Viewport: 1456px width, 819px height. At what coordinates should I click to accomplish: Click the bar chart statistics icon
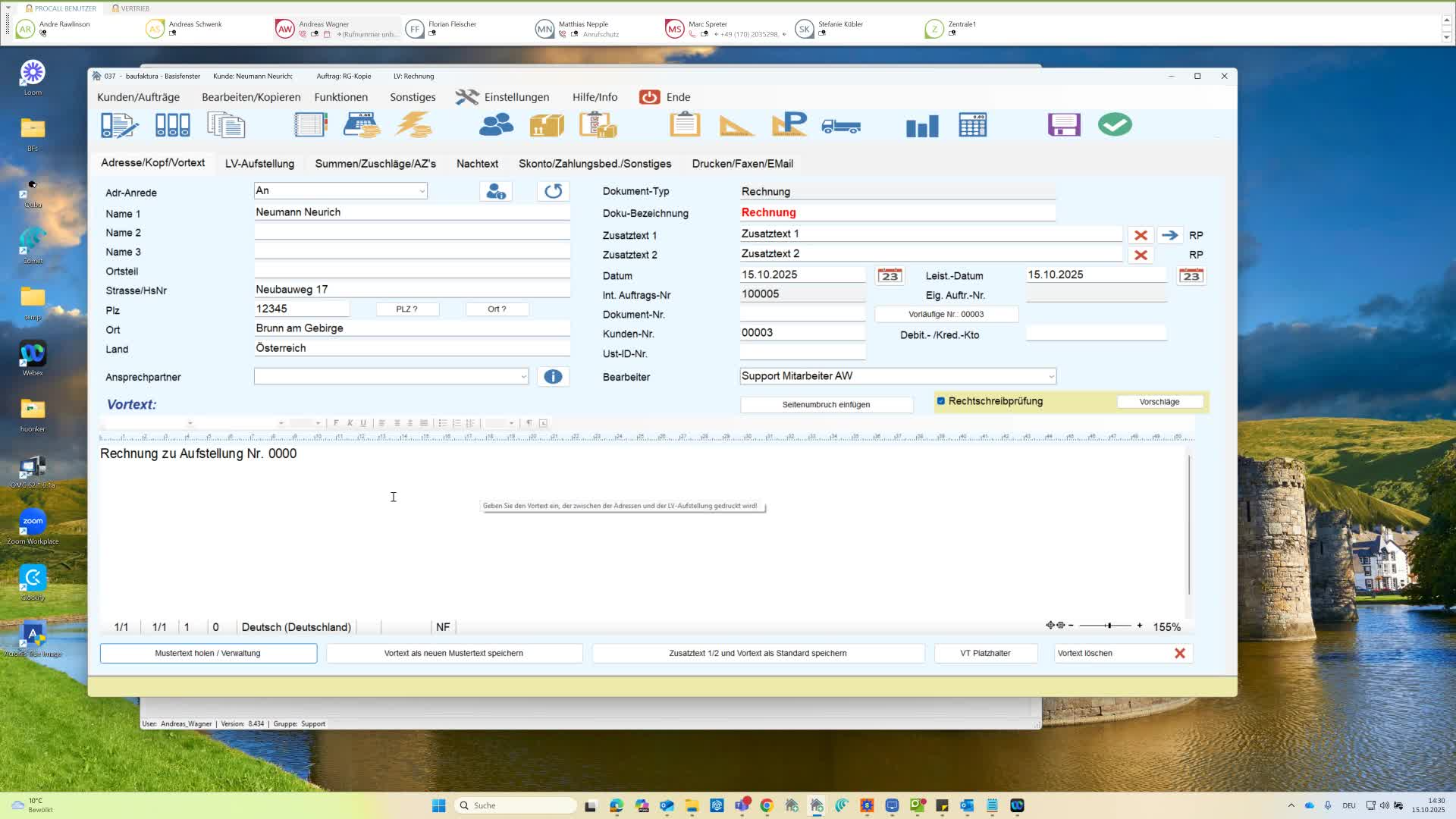coord(921,126)
